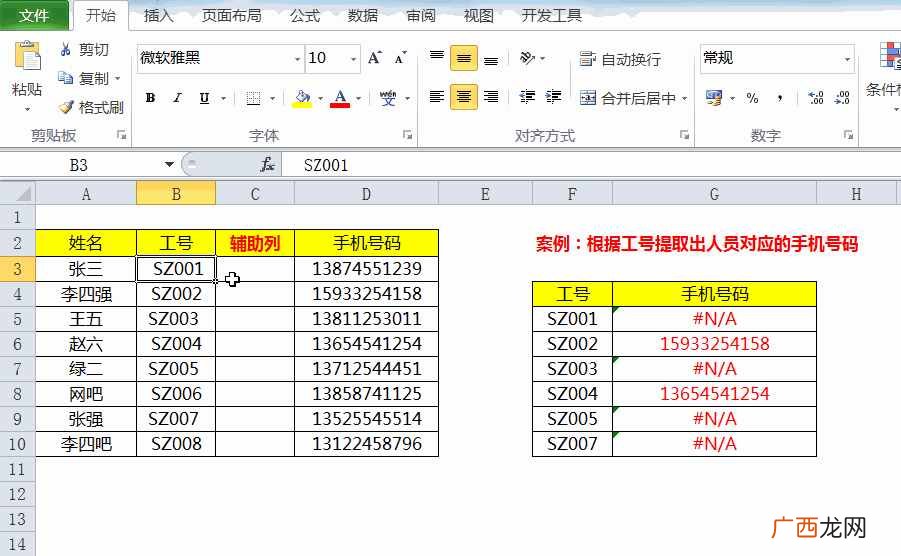
Task: Click the text orientation icon
Action: coord(527,58)
